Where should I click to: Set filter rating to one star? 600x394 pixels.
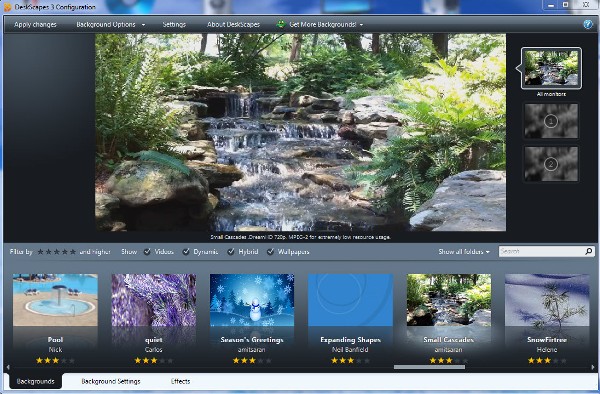(40, 252)
